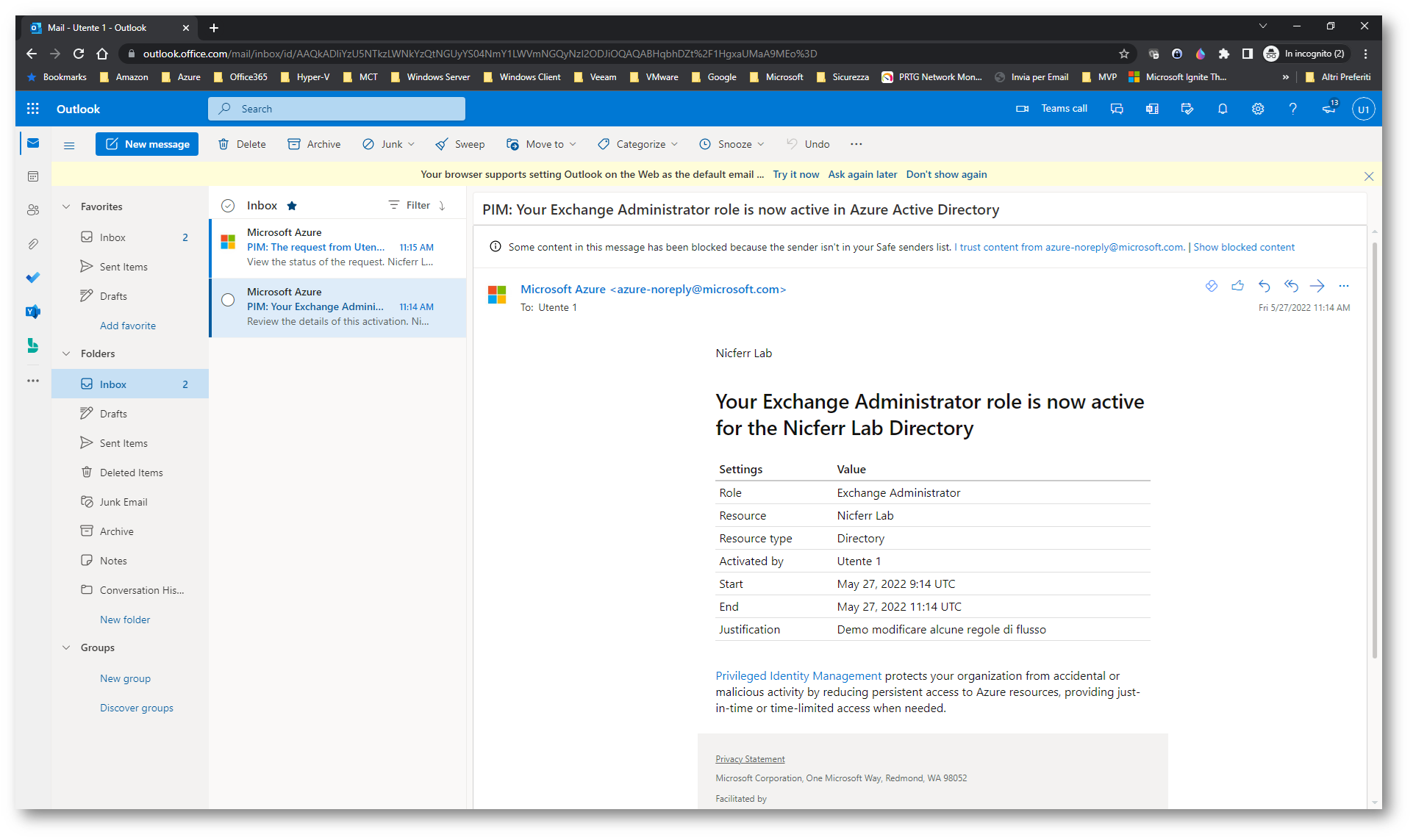Bookmark this page with the star icon

1123,54
